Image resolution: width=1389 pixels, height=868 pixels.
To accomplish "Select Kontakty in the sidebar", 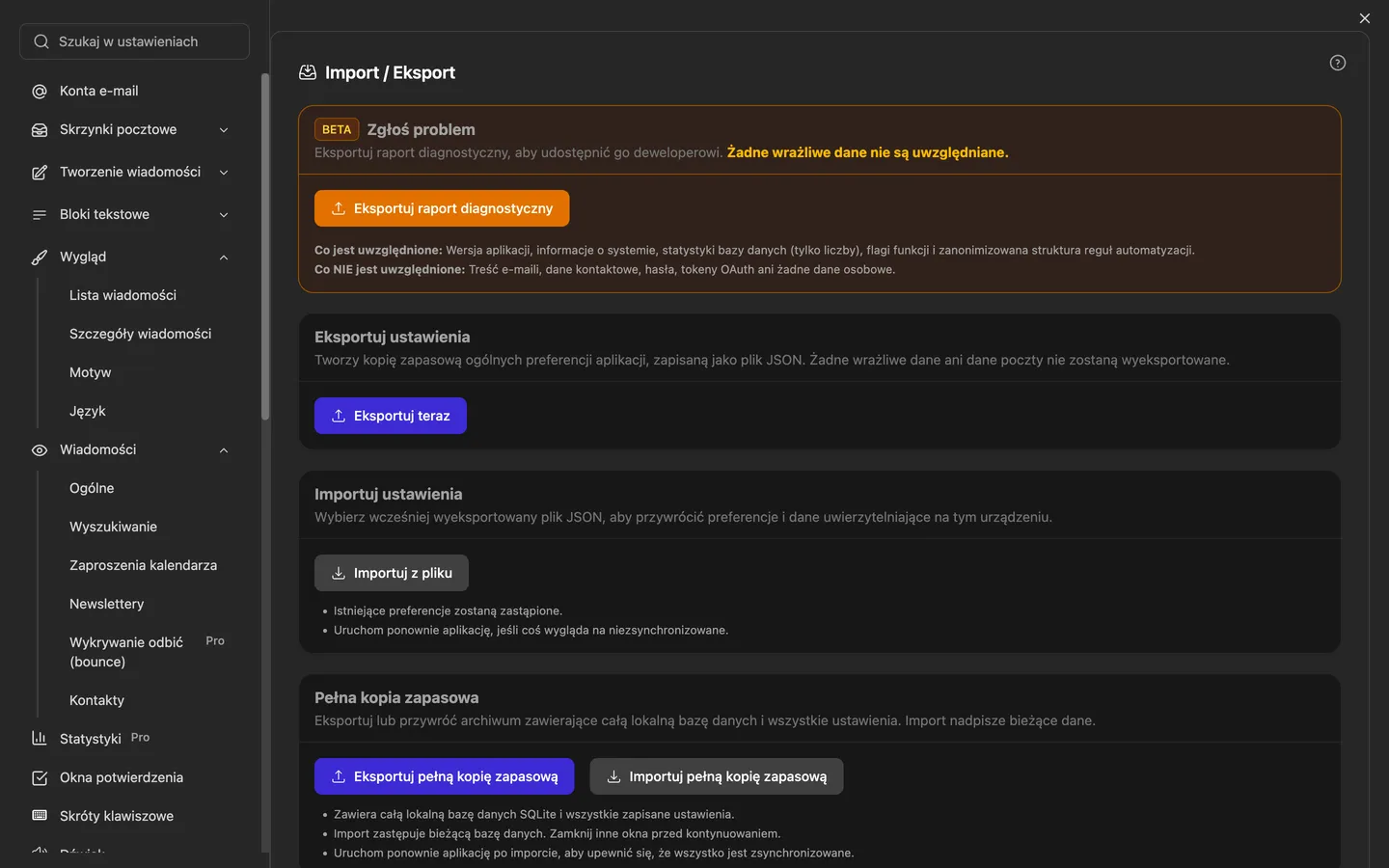I will coord(96,700).
